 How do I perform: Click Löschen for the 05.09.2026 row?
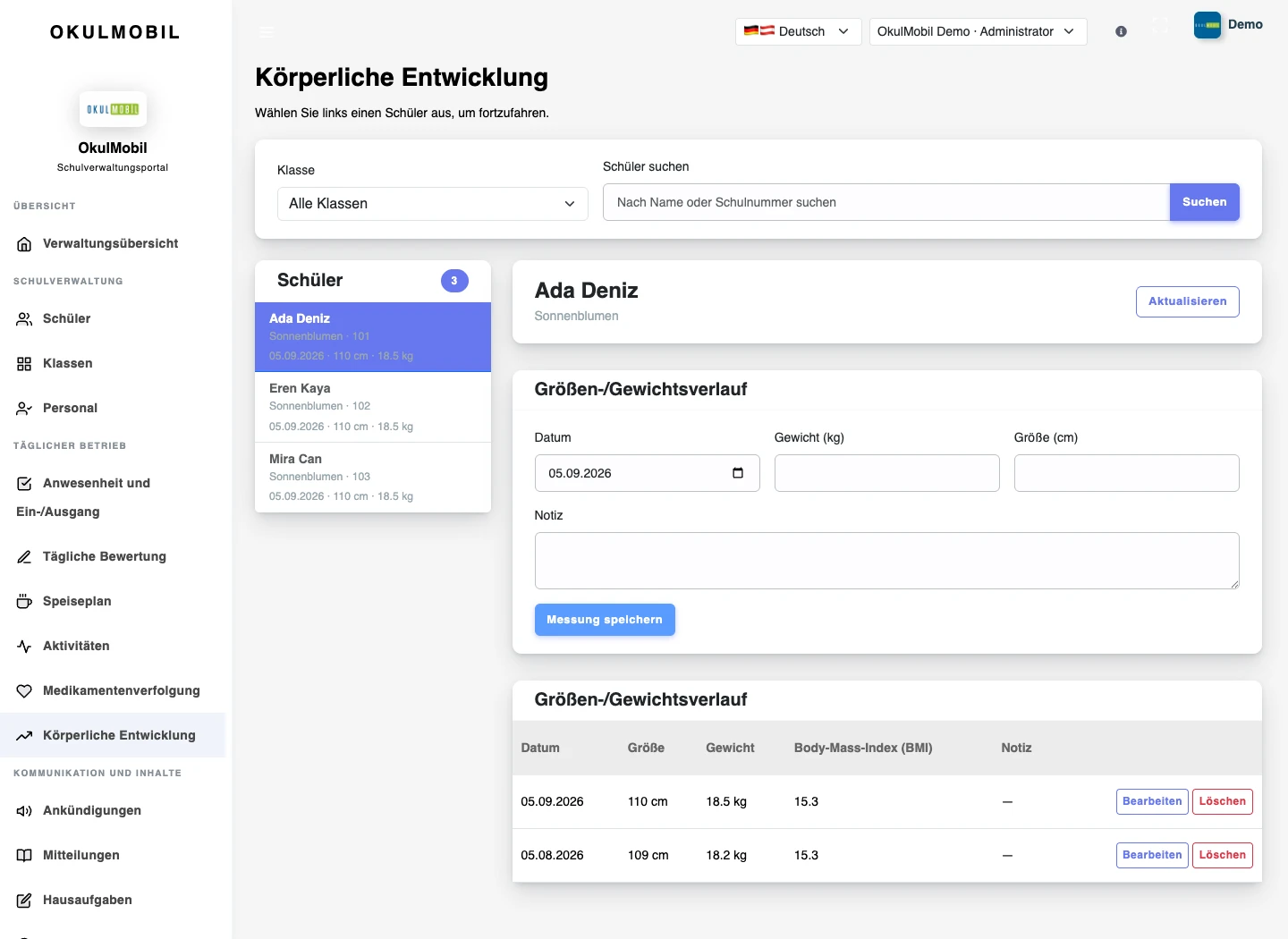pyautogui.click(x=1222, y=801)
